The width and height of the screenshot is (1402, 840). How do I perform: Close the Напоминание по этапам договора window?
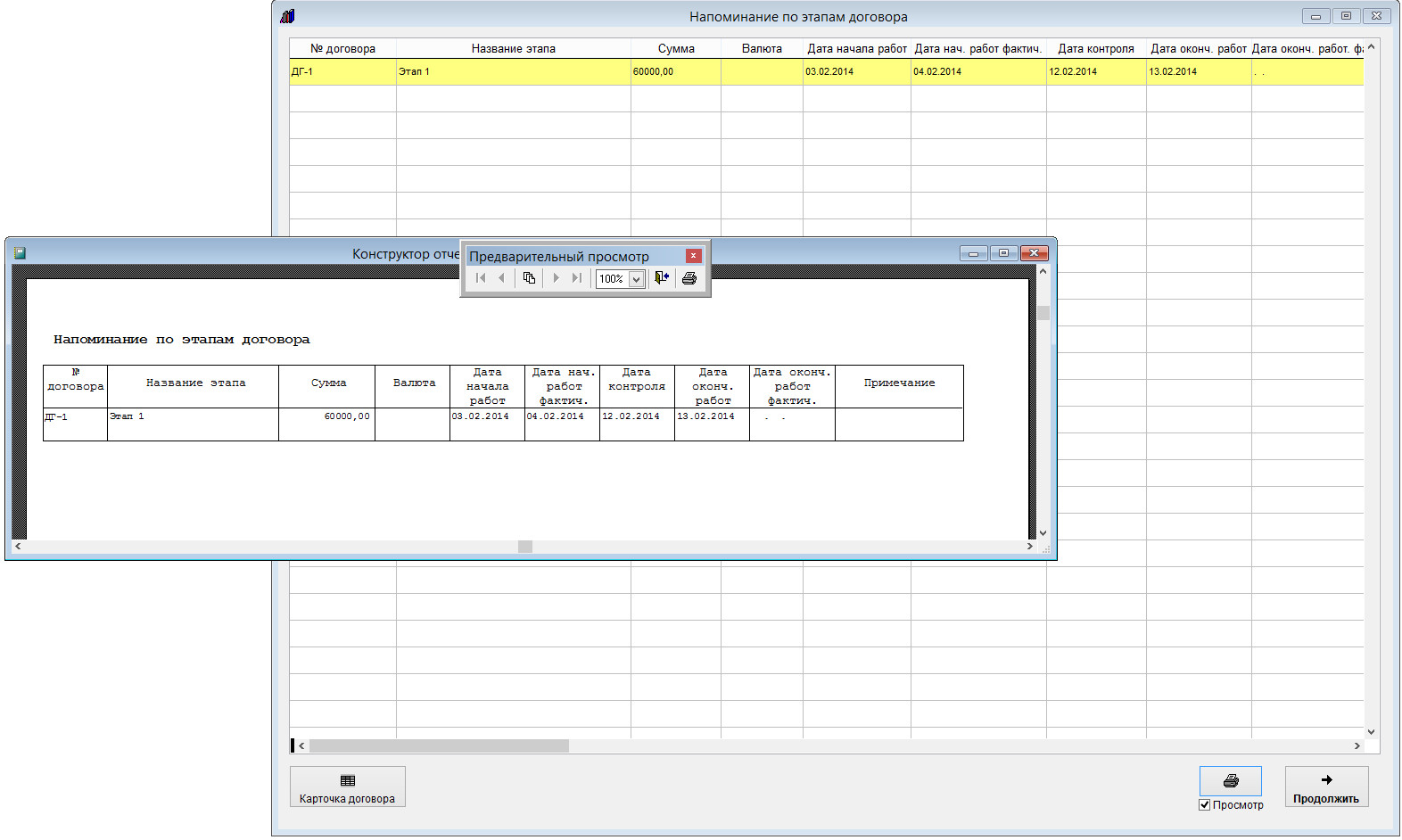click(x=1376, y=16)
